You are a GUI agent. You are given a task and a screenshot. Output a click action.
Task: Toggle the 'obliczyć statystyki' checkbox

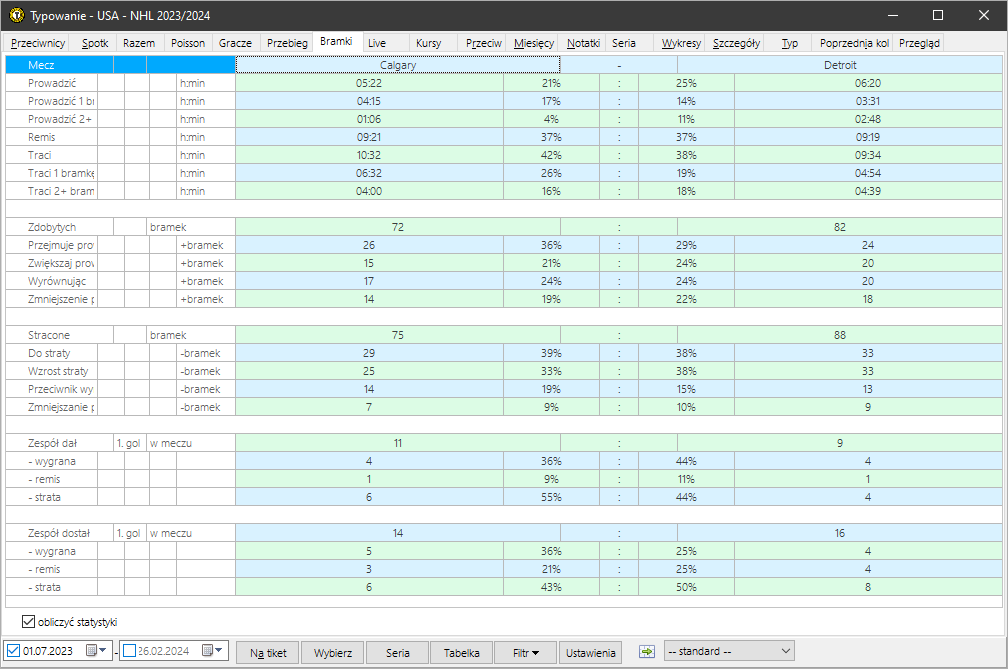pyautogui.click(x=28, y=622)
